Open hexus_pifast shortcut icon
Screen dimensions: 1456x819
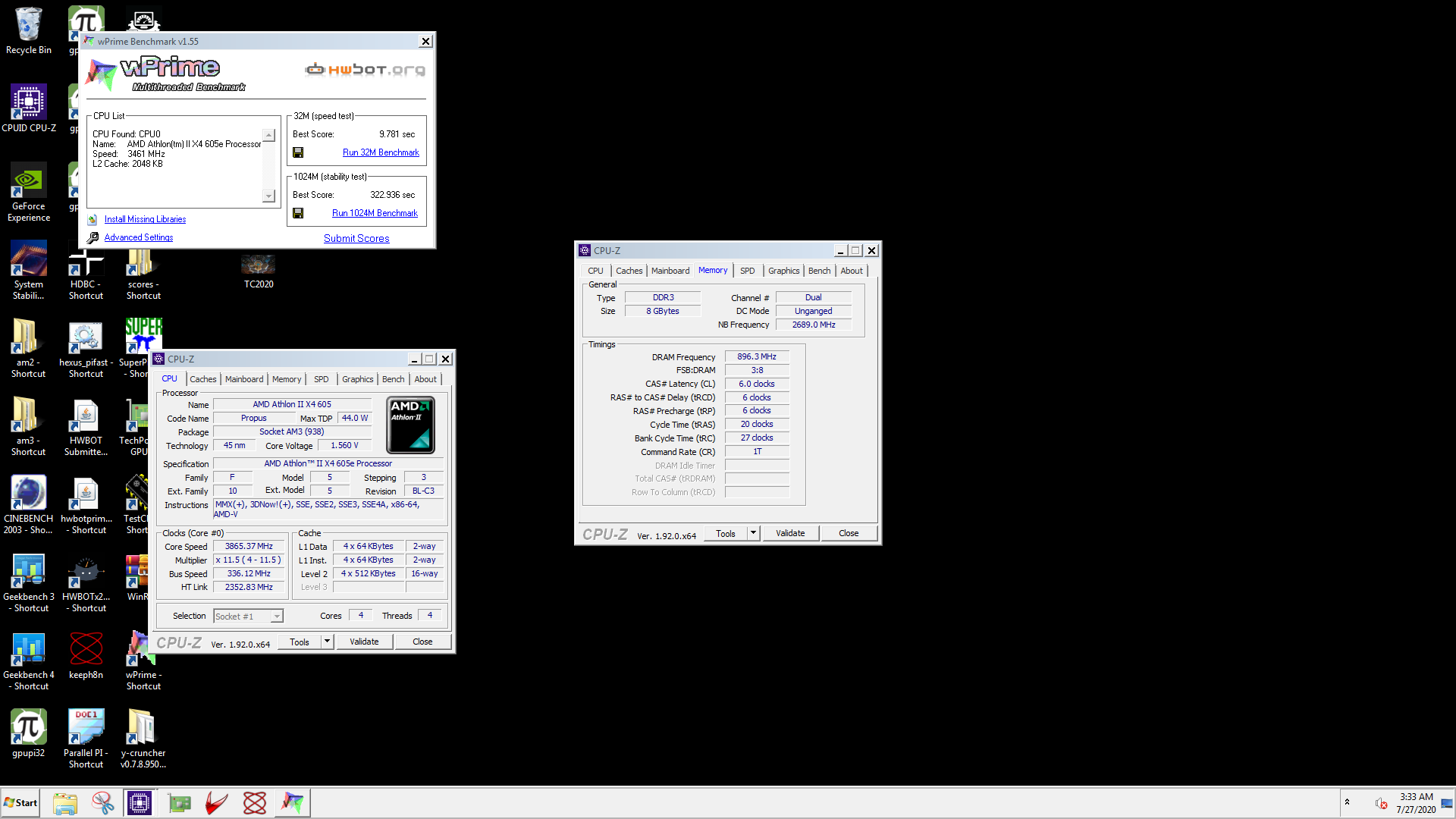click(x=86, y=349)
